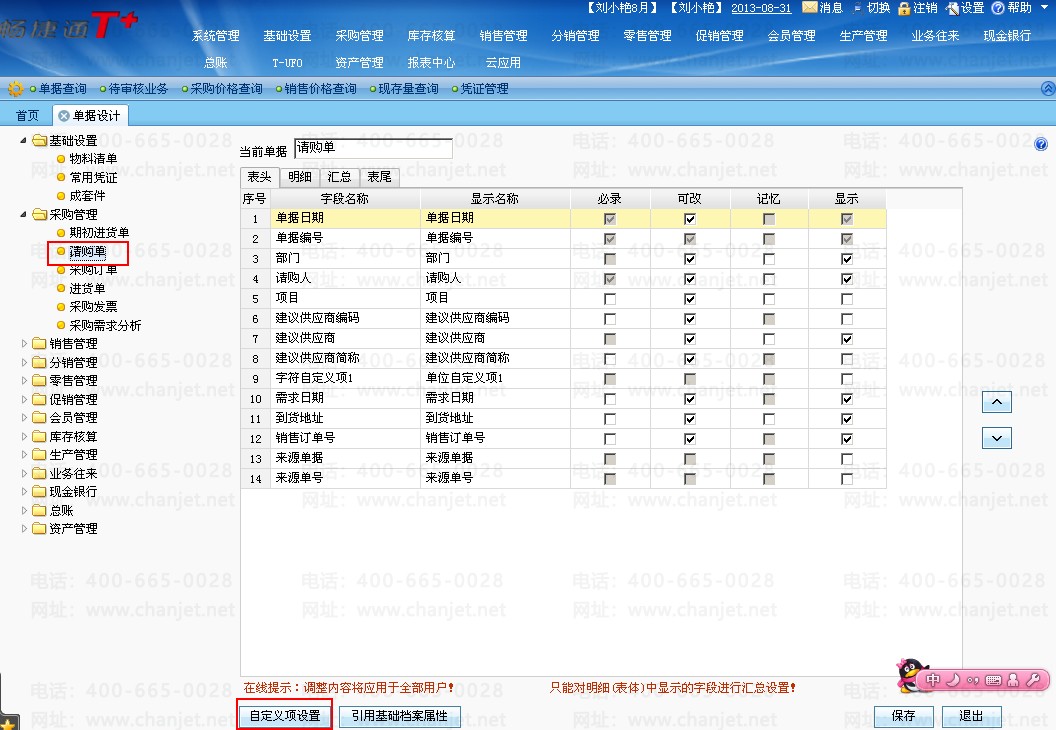Click the message envelope icon

(x=810, y=7)
